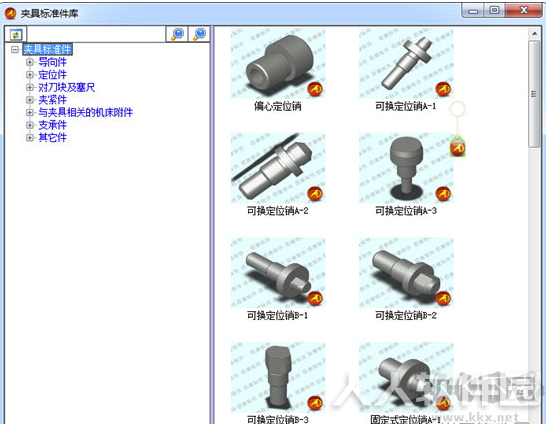Click the red badge on 可换定位销A-3
The image size is (546, 424).
[443, 194]
